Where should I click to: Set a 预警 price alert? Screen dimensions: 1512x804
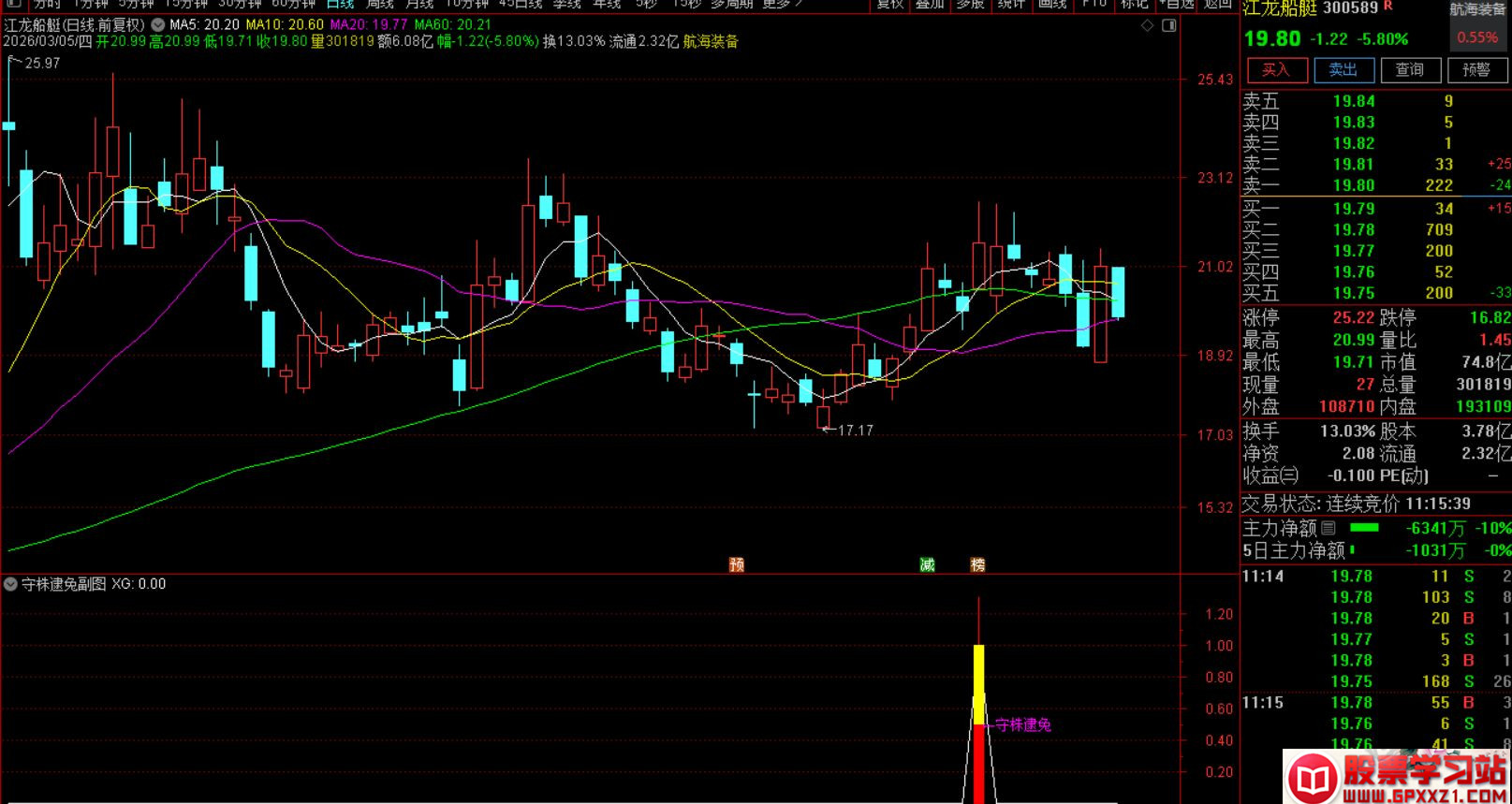tap(1476, 70)
